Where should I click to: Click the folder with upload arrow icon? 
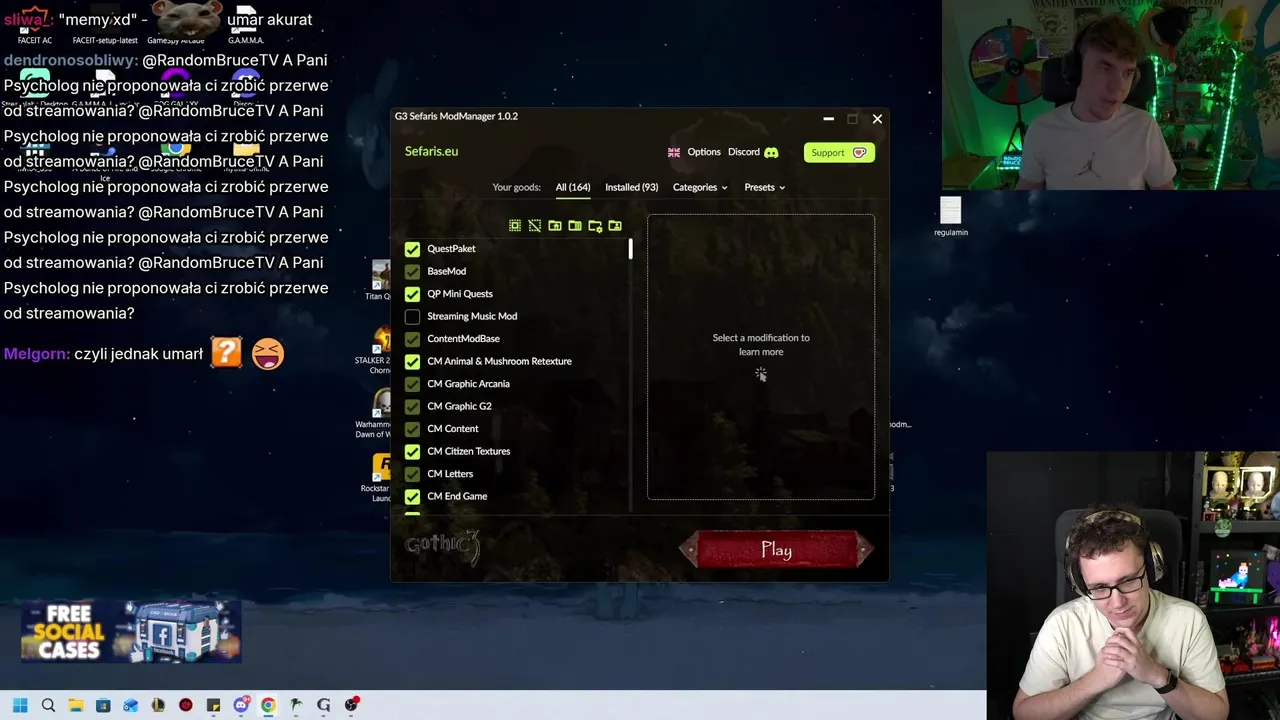[555, 226]
